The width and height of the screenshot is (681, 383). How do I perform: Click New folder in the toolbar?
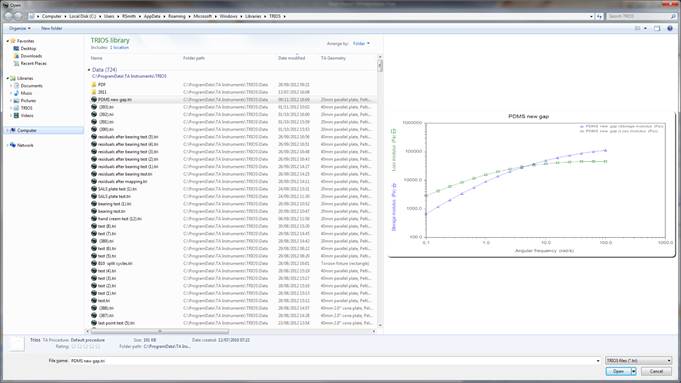click(x=52, y=28)
